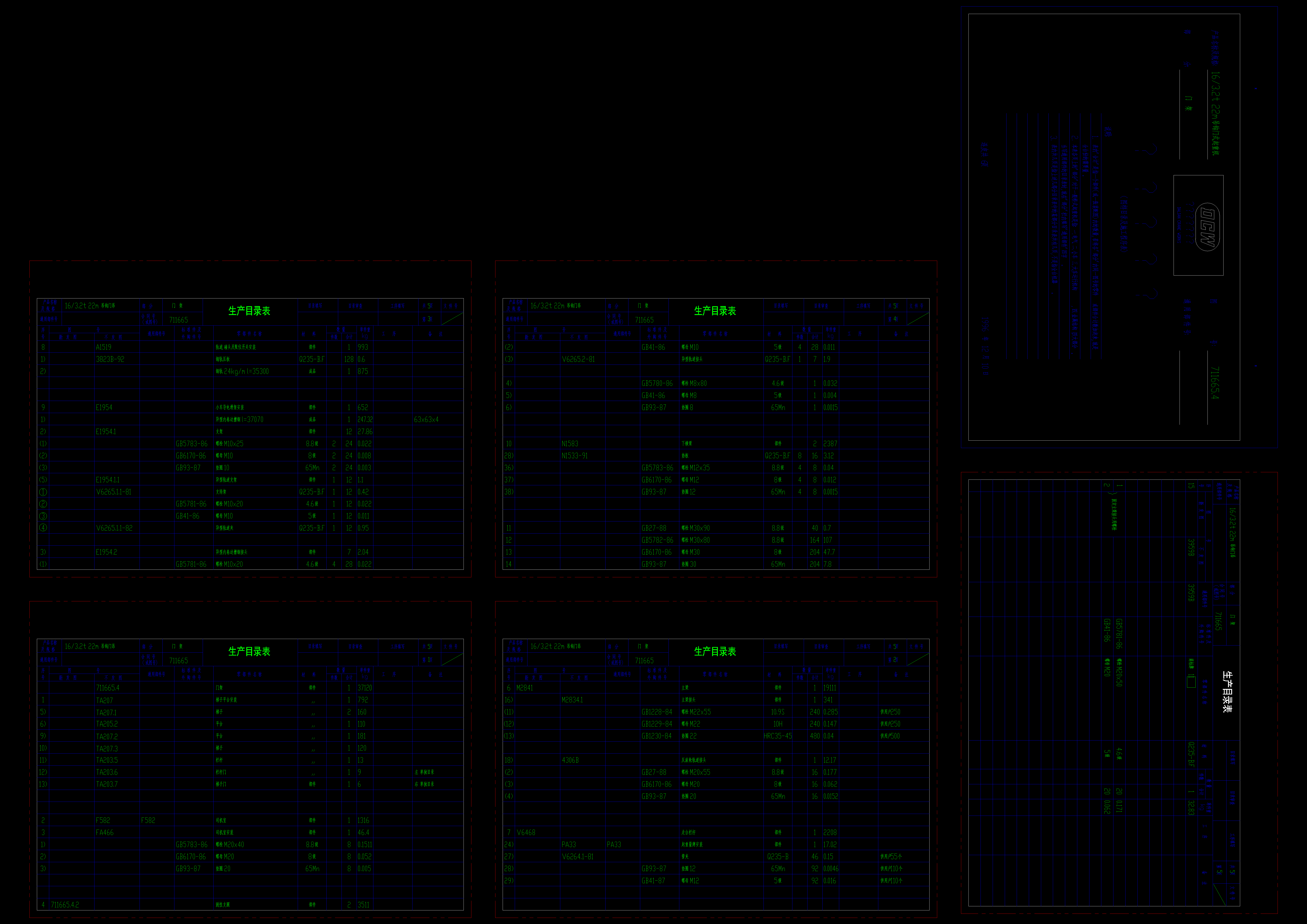1307x924 pixels.
Task: Click drawing number "TA203.6"
Action: click(x=107, y=773)
